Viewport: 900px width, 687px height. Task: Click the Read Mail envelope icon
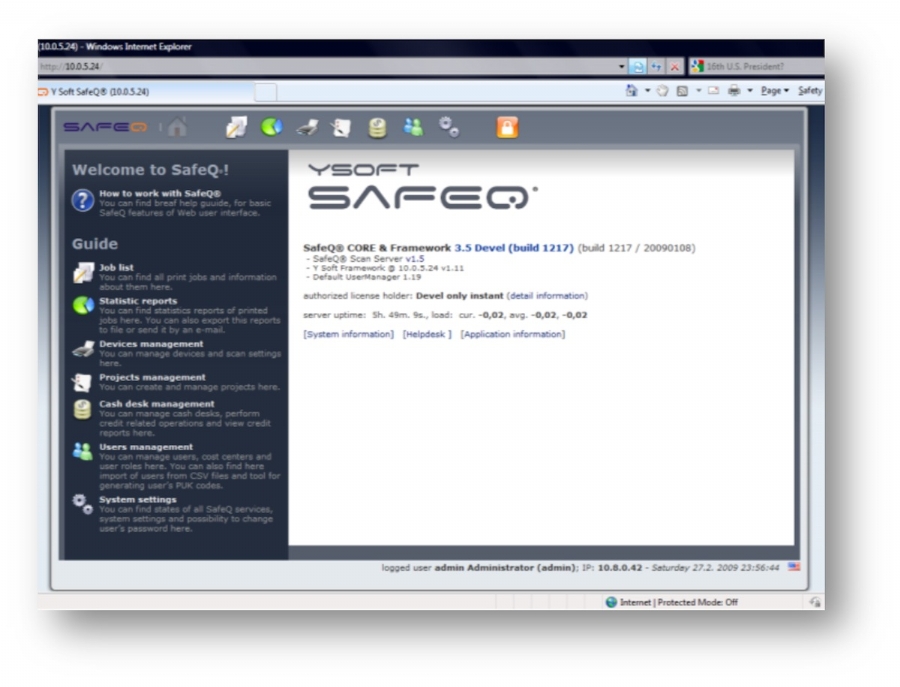click(713, 91)
